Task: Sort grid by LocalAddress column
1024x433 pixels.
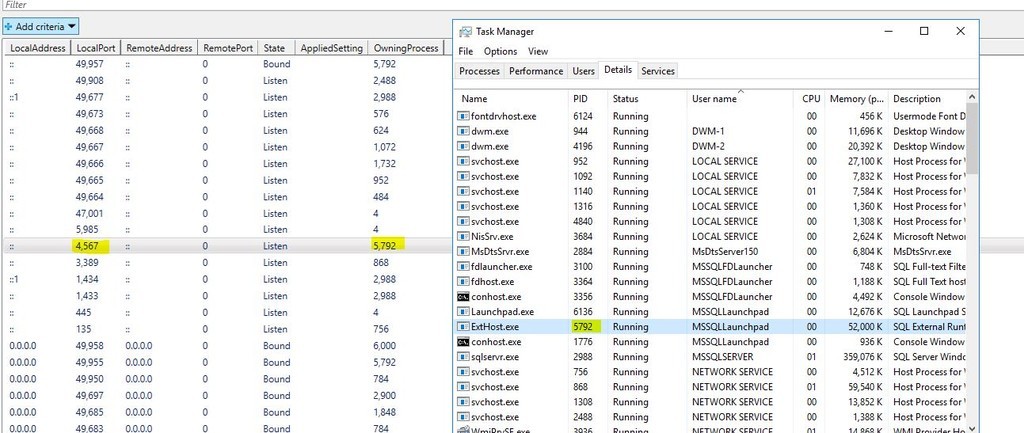Action: (x=37, y=48)
